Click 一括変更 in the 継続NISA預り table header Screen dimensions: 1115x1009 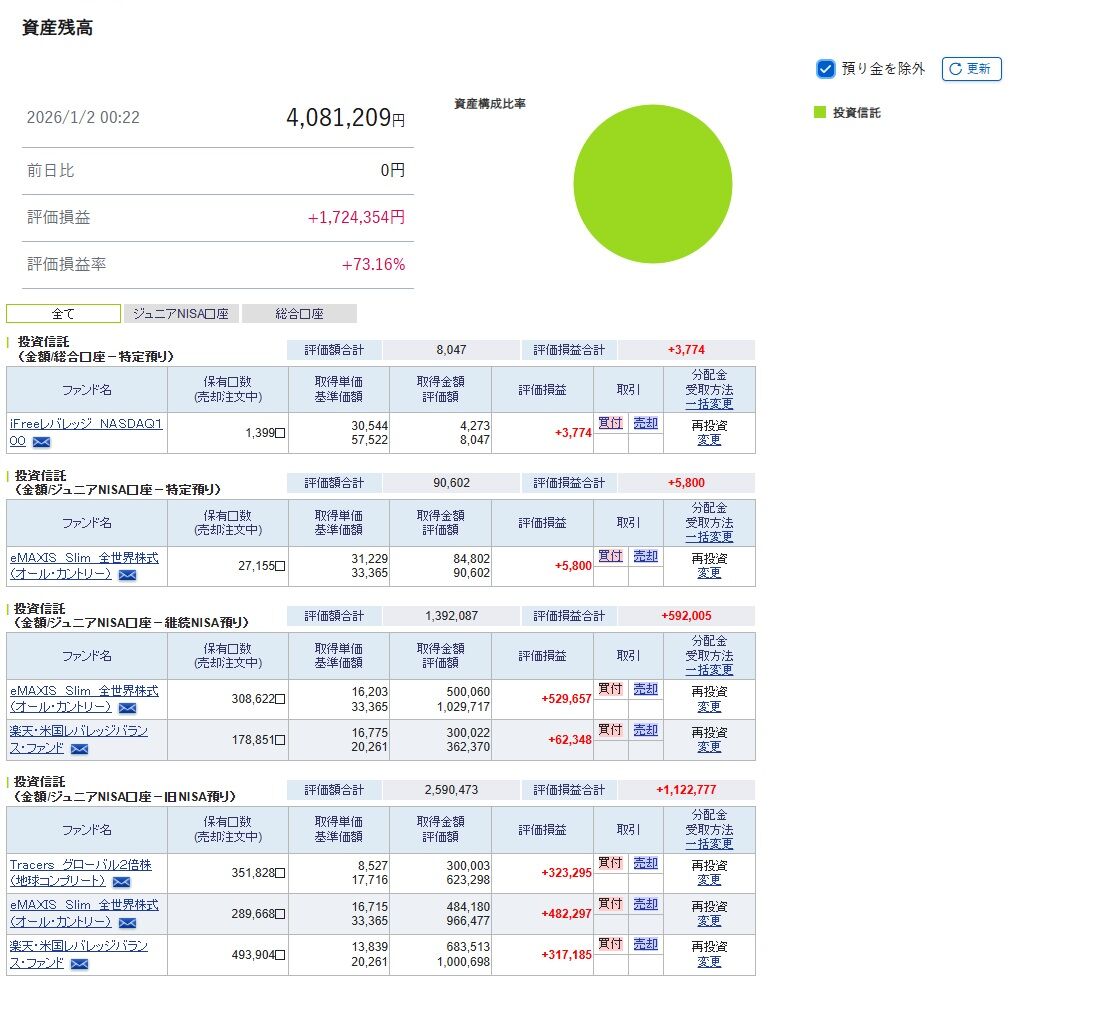coord(709,670)
